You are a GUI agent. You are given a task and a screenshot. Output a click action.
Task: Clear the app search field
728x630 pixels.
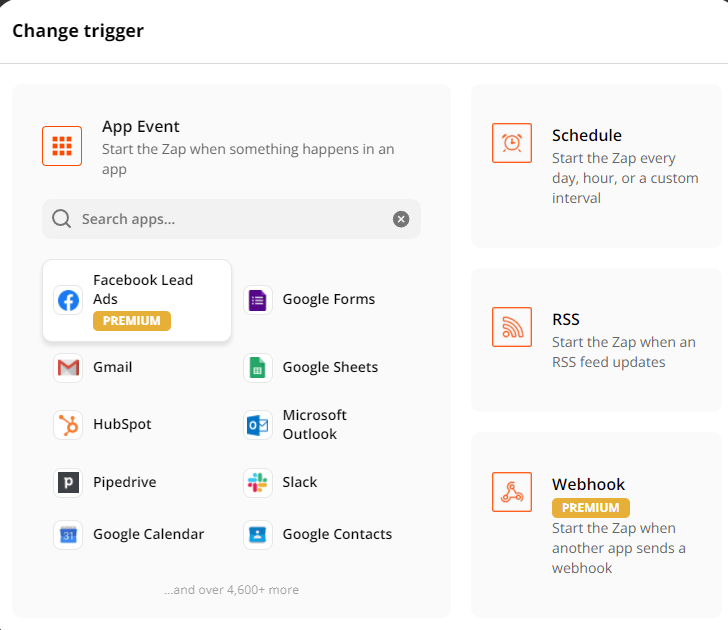coord(401,219)
